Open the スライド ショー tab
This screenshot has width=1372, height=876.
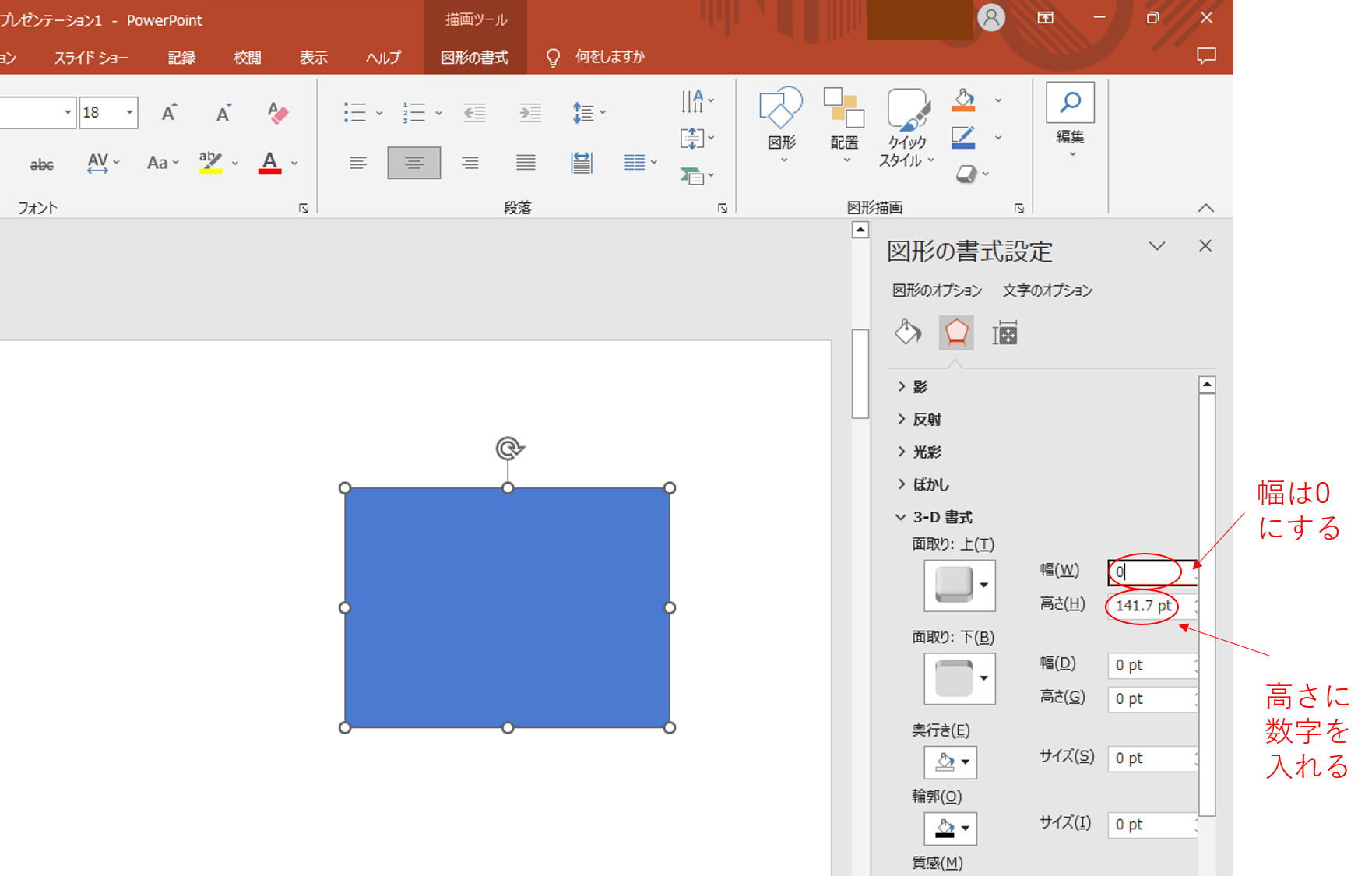[x=91, y=58]
